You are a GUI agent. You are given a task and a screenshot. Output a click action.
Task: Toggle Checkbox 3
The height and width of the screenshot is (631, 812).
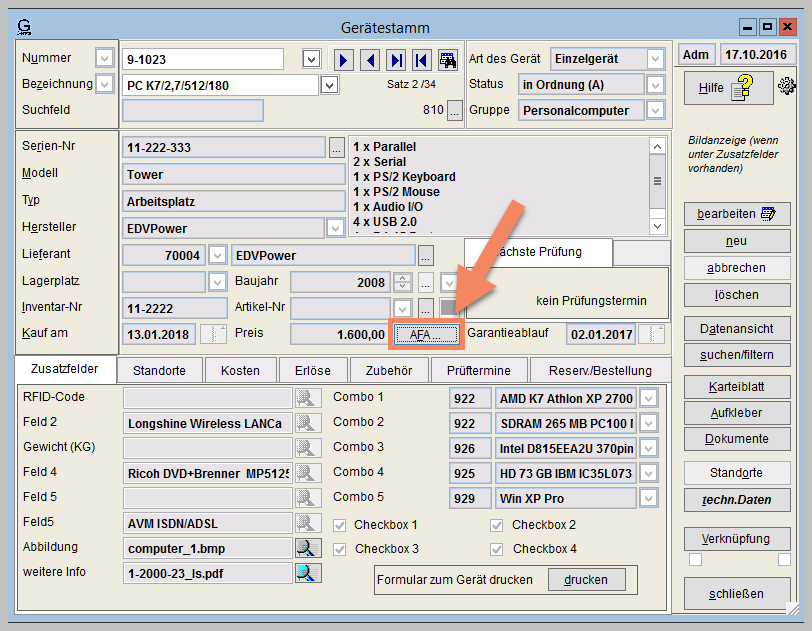click(340, 549)
